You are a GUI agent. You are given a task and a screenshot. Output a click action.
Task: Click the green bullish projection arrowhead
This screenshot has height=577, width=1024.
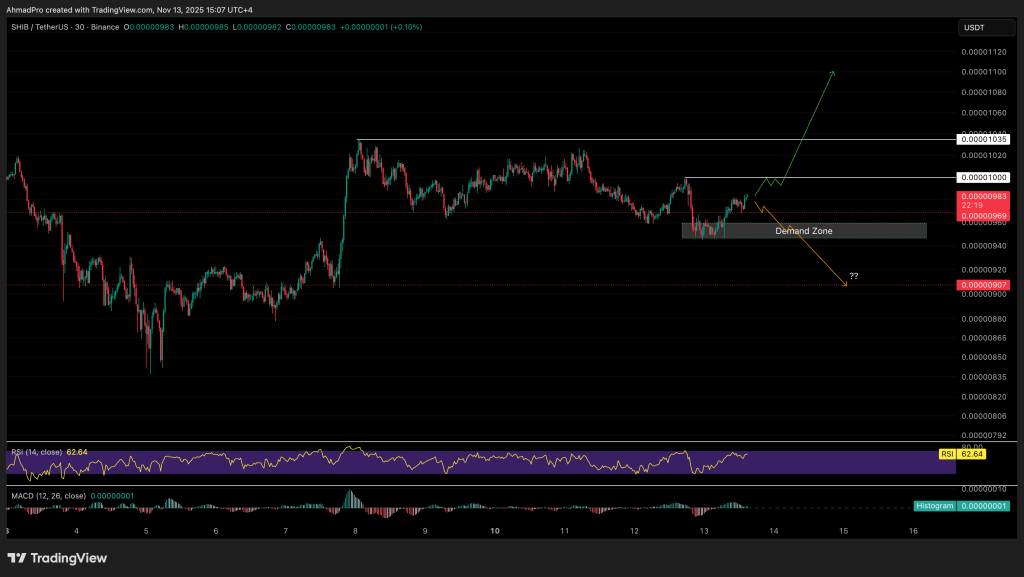pos(833,73)
